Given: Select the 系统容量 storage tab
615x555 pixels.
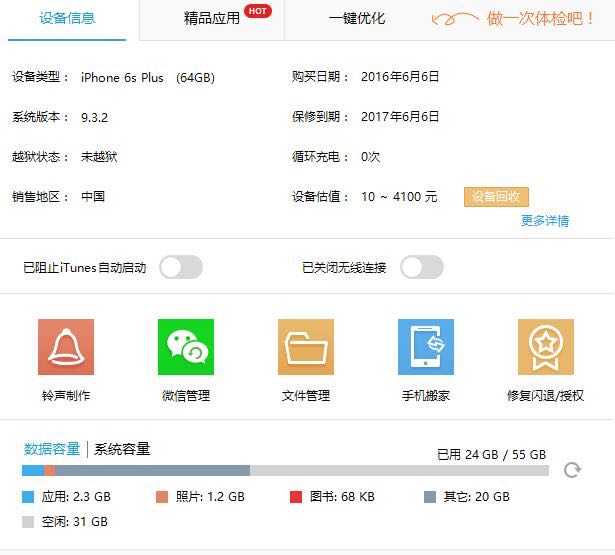Looking at the screenshot, I should [122, 449].
